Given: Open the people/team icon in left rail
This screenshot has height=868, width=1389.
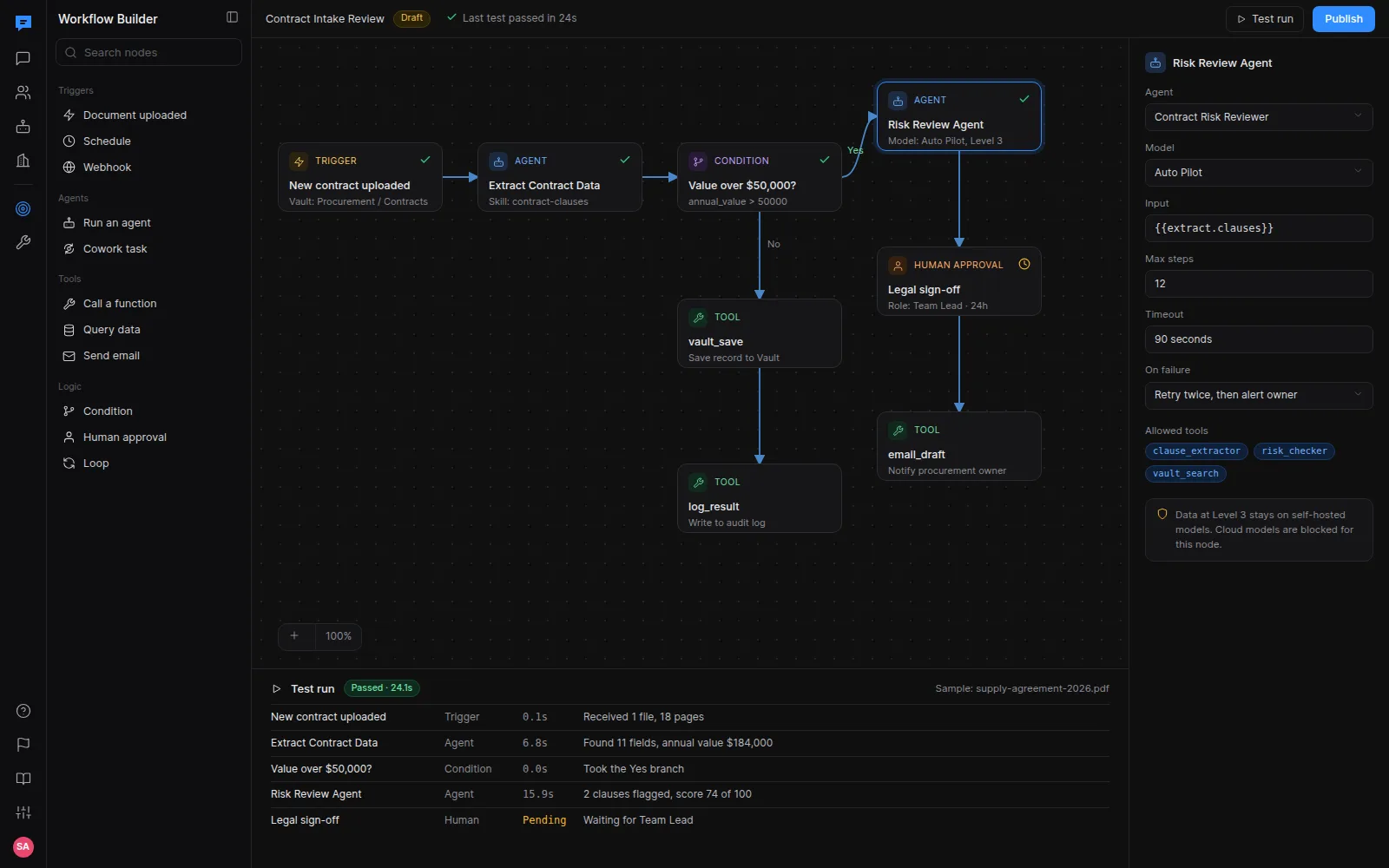Looking at the screenshot, I should (23, 92).
